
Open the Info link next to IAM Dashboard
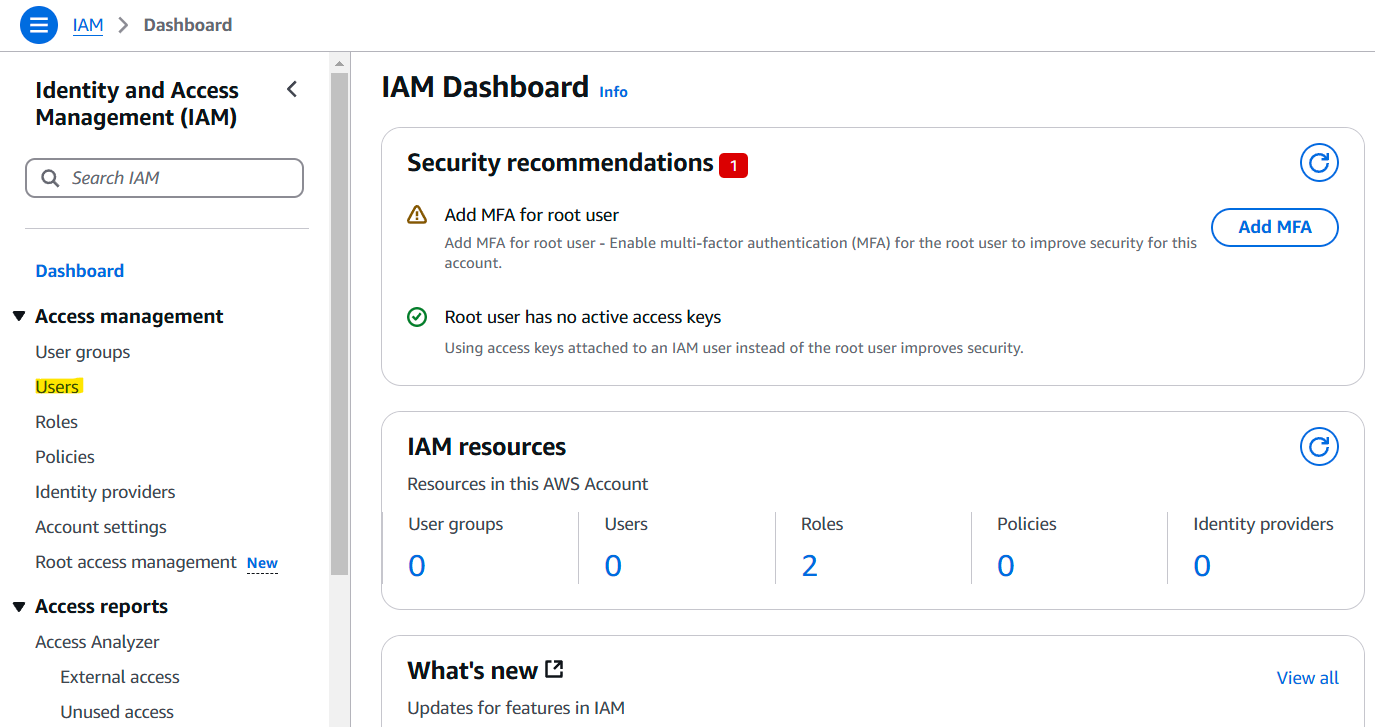(x=614, y=92)
